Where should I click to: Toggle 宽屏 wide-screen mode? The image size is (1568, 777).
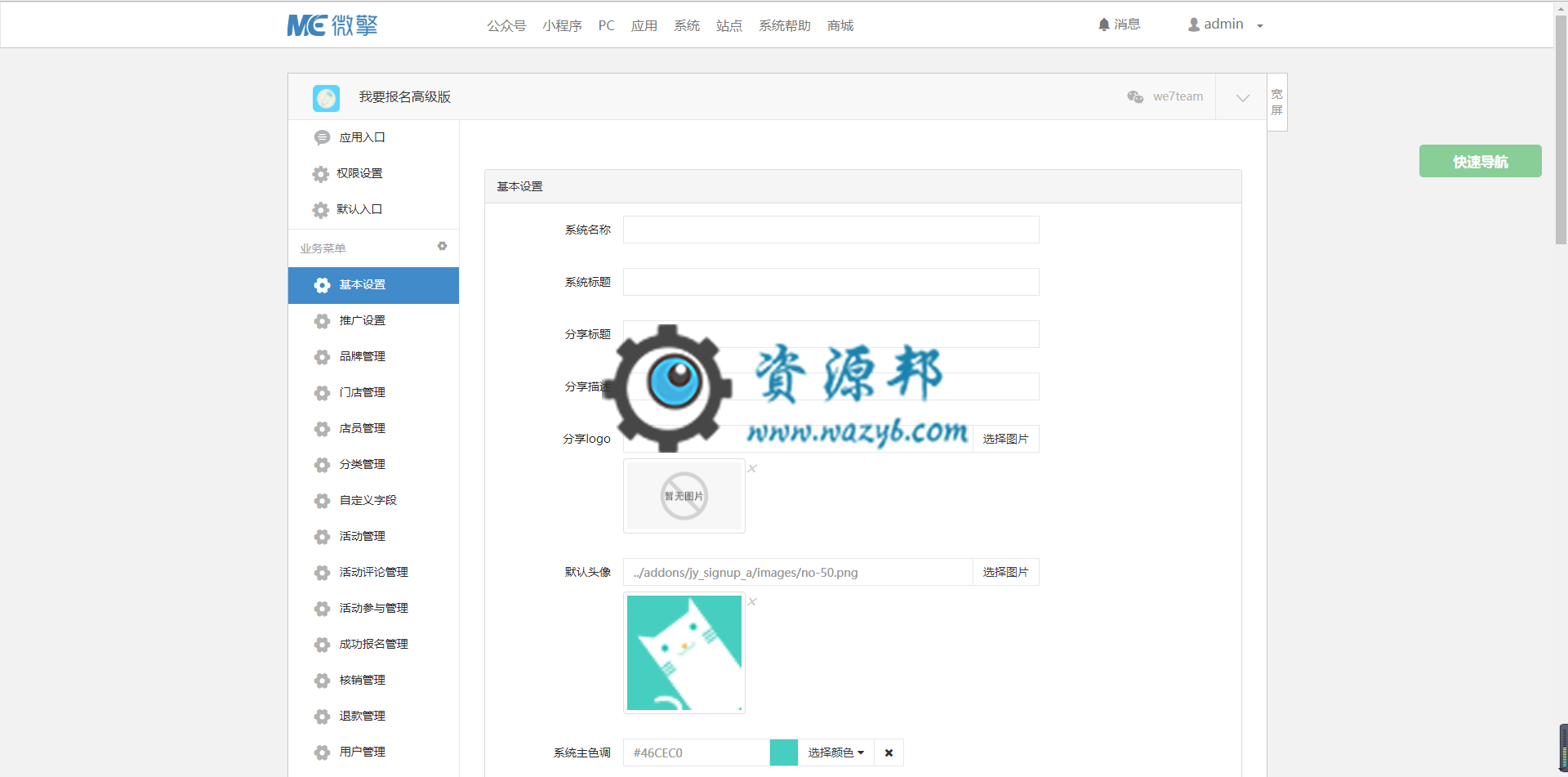[x=1277, y=102]
